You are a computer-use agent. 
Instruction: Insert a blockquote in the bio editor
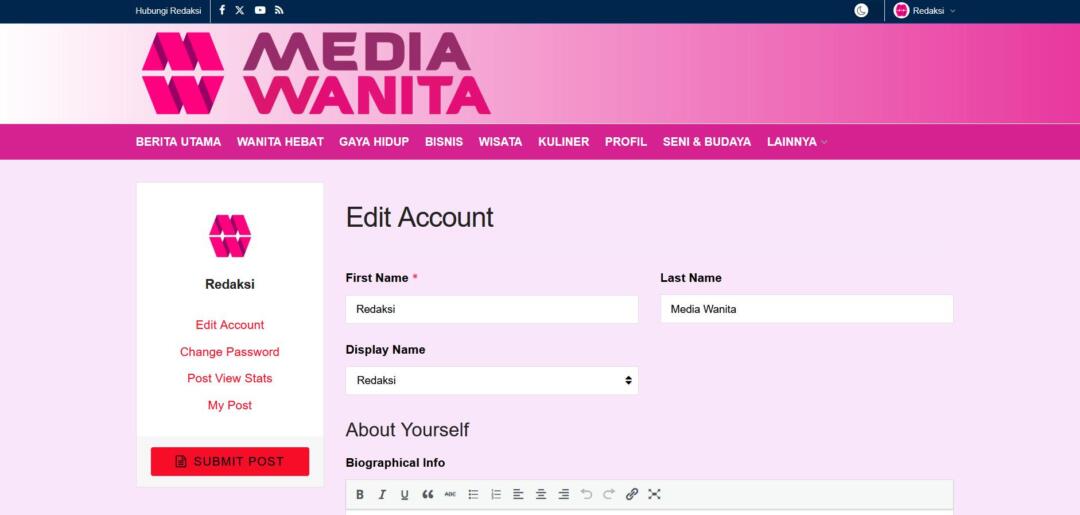[x=428, y=494]
